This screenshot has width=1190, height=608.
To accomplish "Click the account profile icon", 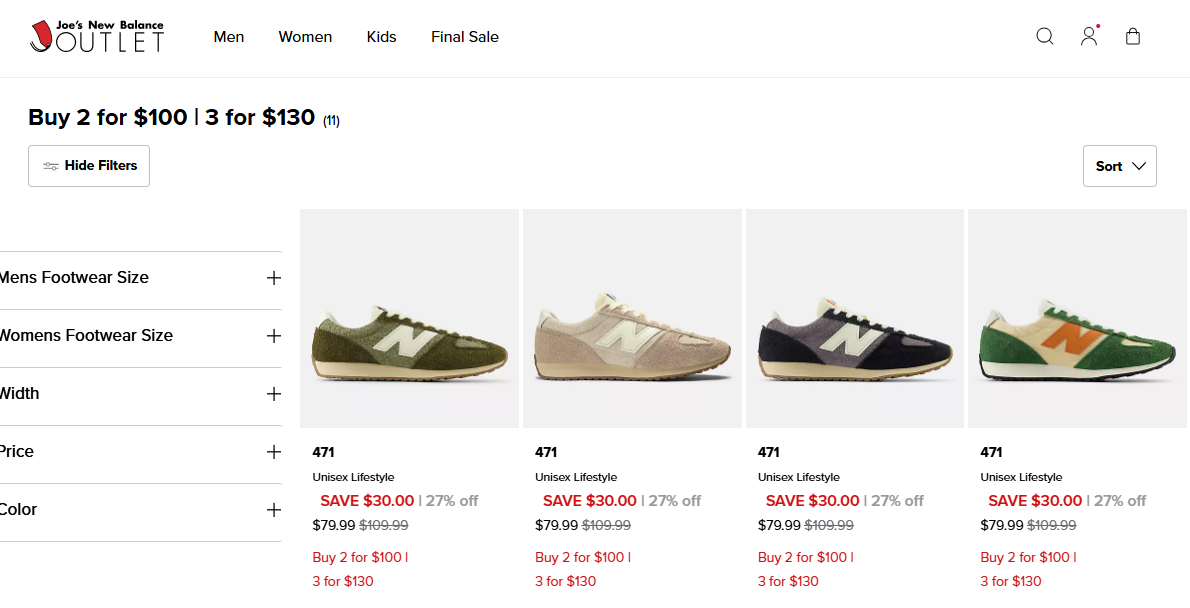I will 1089,37.
